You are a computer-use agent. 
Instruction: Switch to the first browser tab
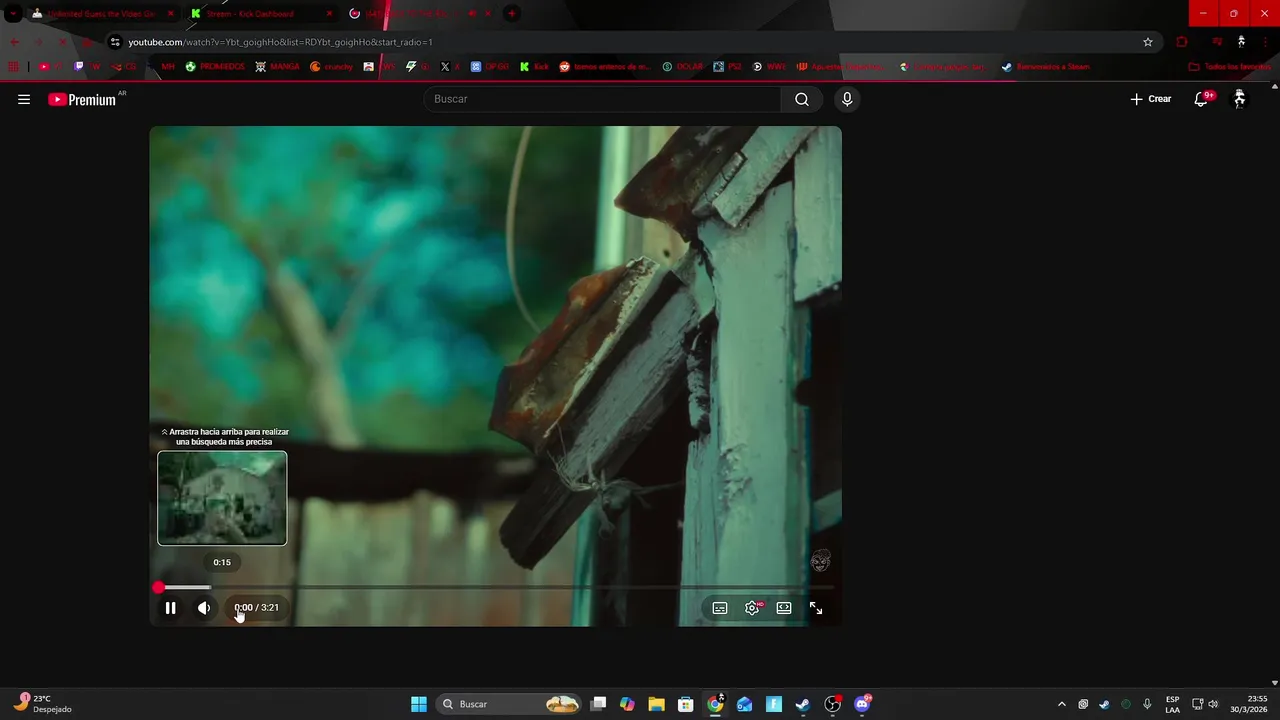tap(100, 14)
